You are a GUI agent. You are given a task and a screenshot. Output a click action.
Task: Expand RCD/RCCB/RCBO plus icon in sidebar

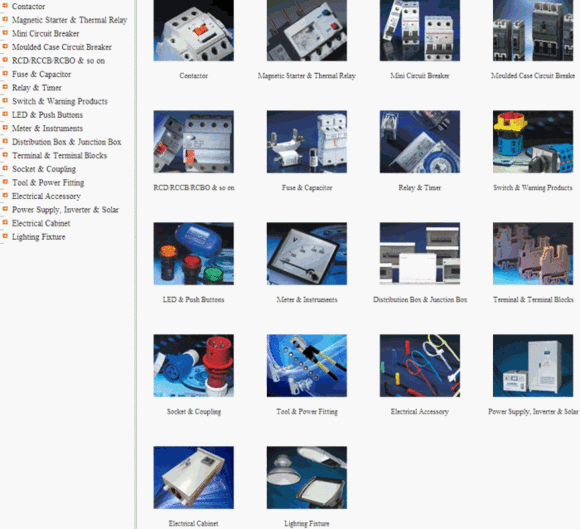coord(5,60)
